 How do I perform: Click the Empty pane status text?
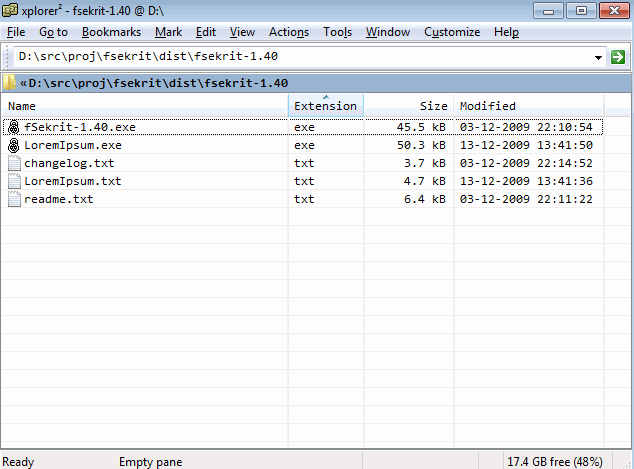150,462
